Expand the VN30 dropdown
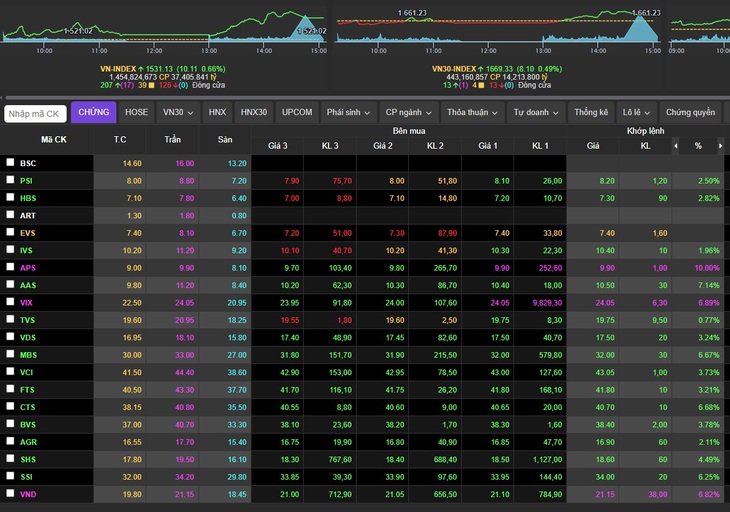The image size is (730, 512). pos(178,113)
